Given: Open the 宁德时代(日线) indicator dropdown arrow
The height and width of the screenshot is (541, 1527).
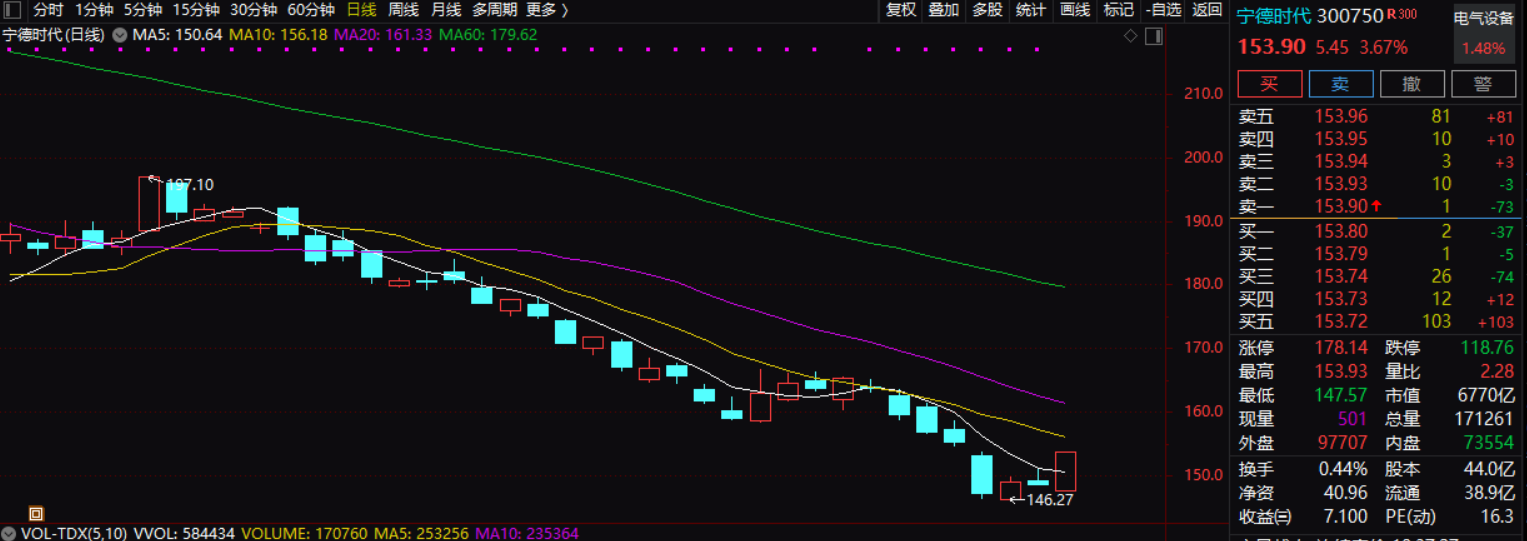Looking at the screenshot, I should [120, 35].
